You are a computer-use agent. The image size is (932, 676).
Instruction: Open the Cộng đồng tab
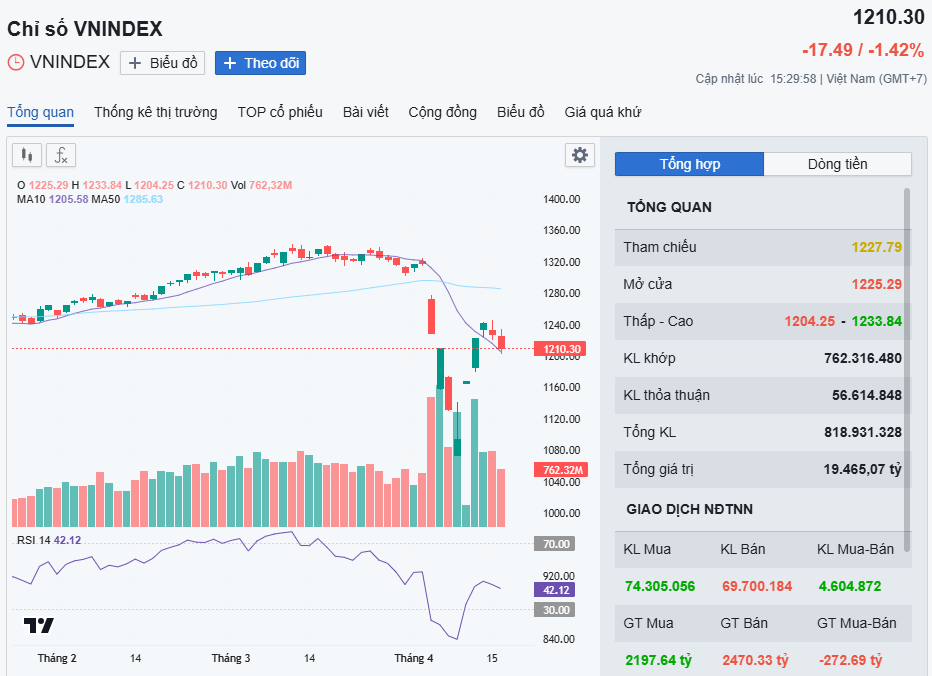(x=442, y=112)
